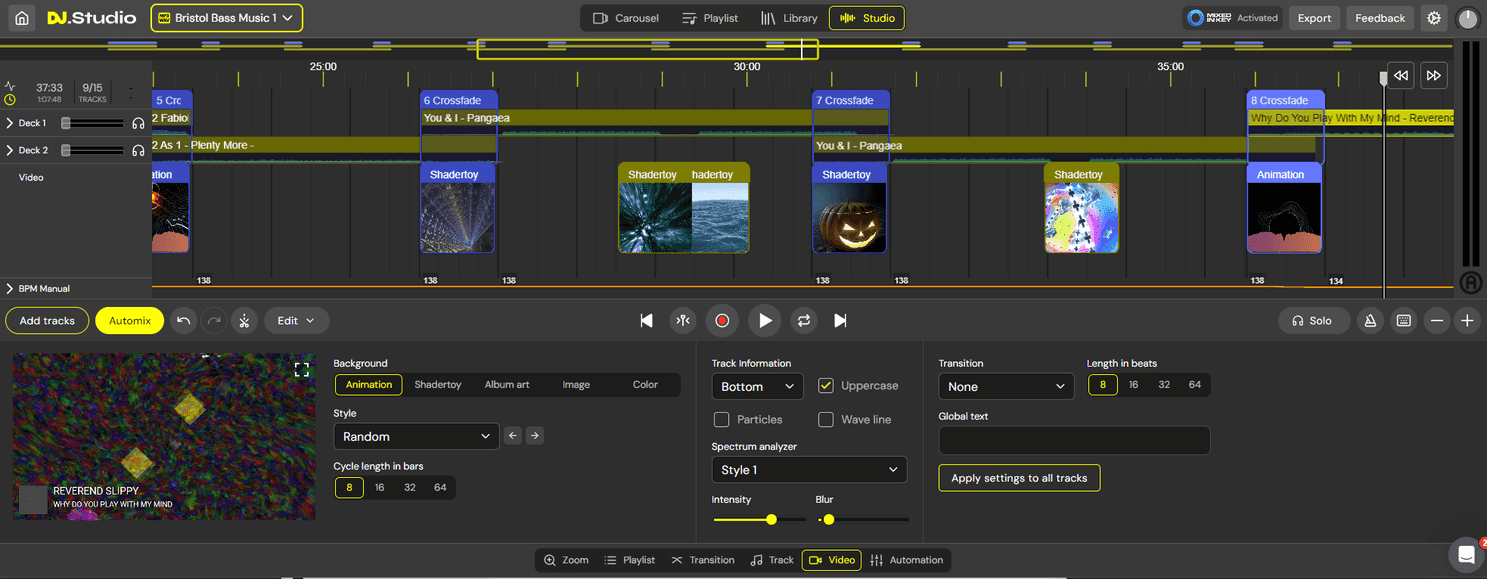1487x579 pixels.
Task: Click the home icon top left
Action: (x=20, y=17)
